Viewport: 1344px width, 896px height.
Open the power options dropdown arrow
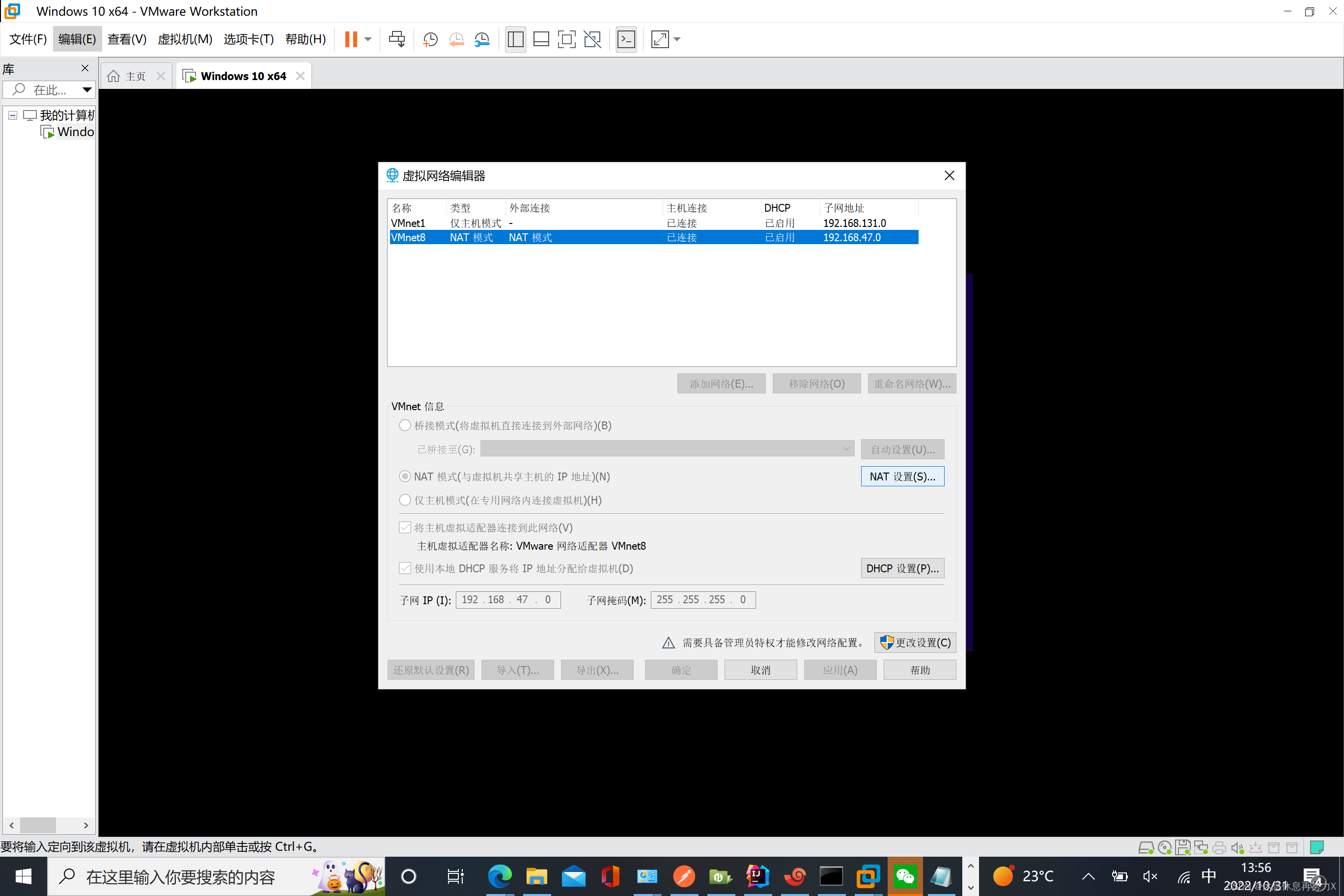(368, 39)
